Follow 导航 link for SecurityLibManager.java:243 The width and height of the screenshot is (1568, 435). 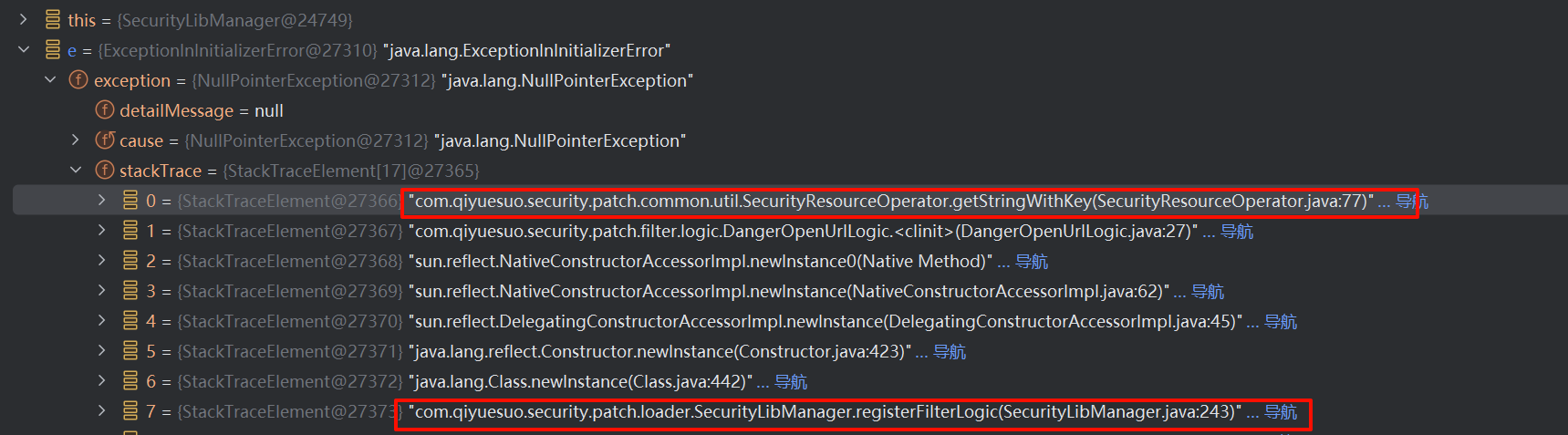(x=1281, y=412)
